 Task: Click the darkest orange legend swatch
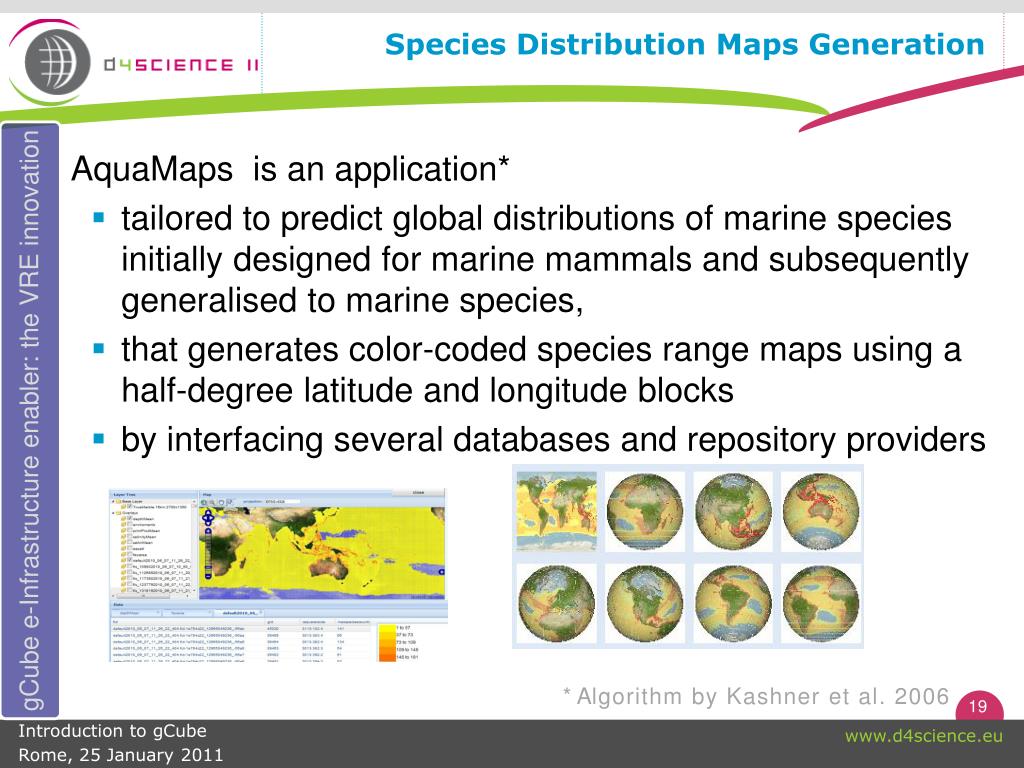[x=387, y=658]
